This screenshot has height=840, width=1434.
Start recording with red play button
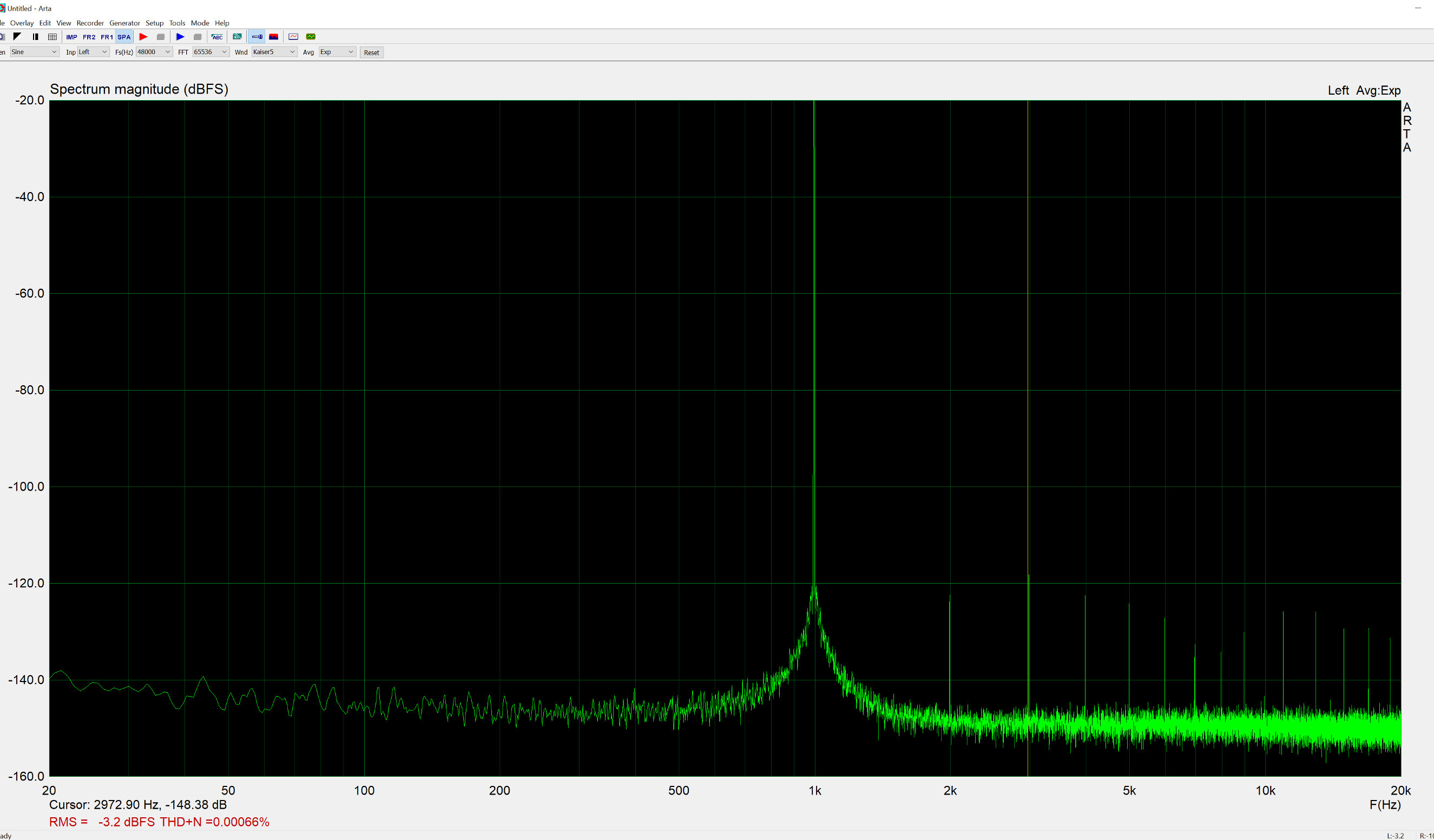coord(143,37)
